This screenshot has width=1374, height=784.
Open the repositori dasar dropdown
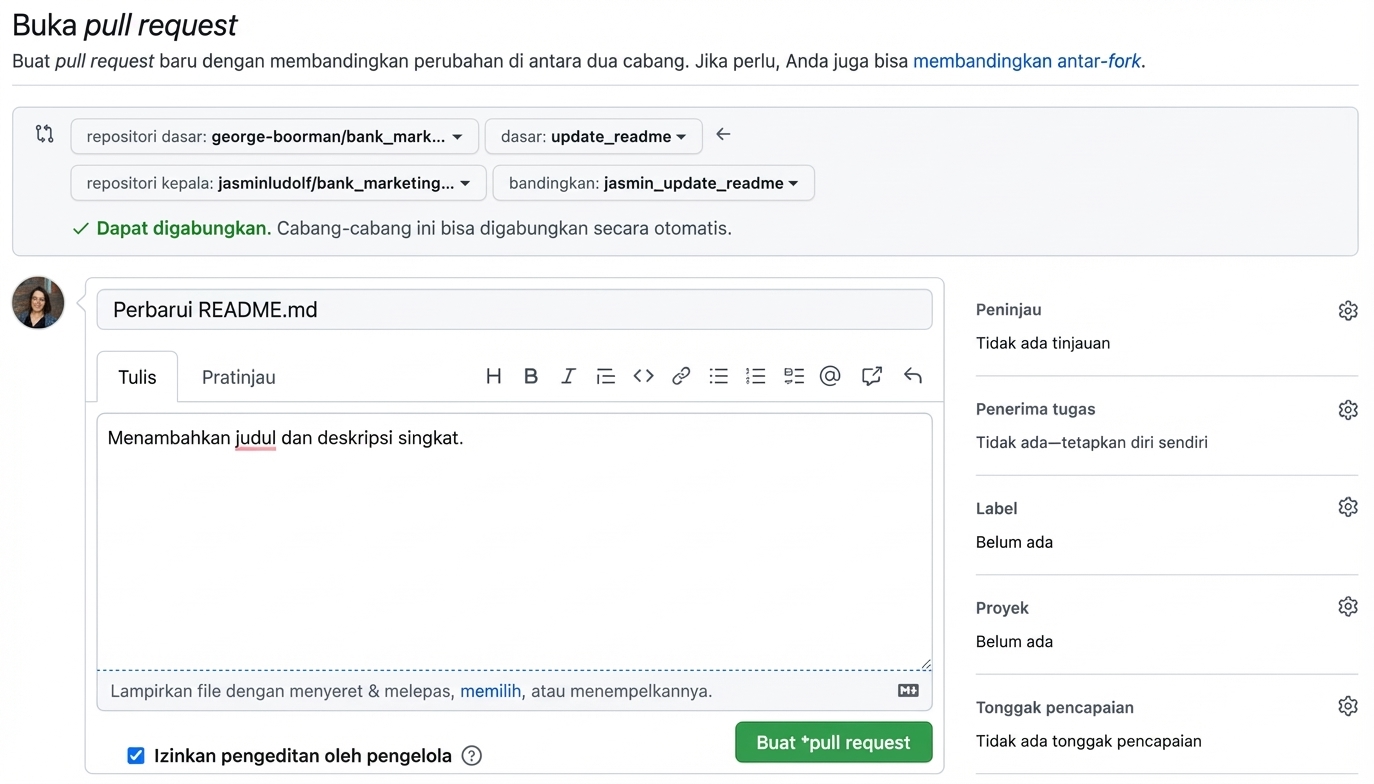275,137
